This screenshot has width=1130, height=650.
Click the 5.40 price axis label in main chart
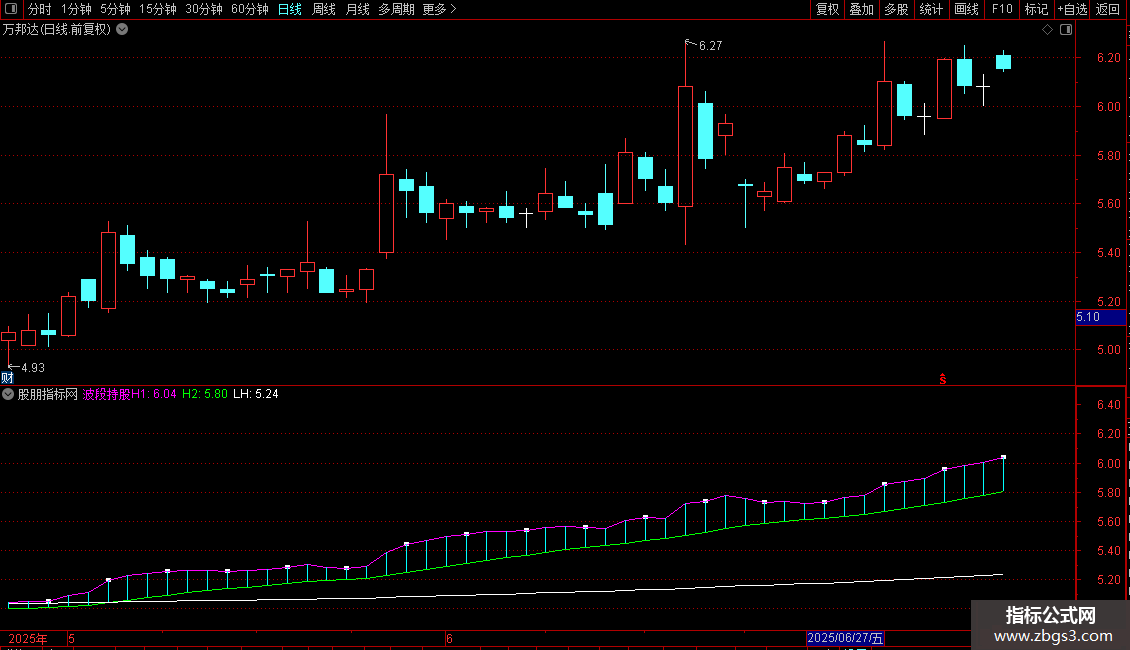coord(1108,253)
